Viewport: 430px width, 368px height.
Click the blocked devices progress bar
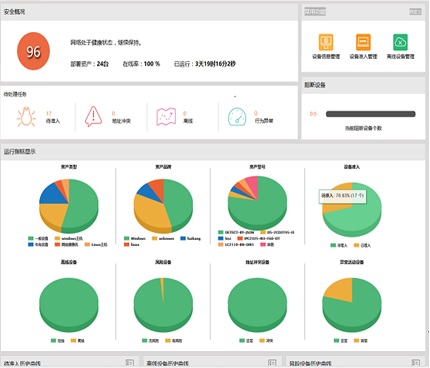tap(371, 114)
